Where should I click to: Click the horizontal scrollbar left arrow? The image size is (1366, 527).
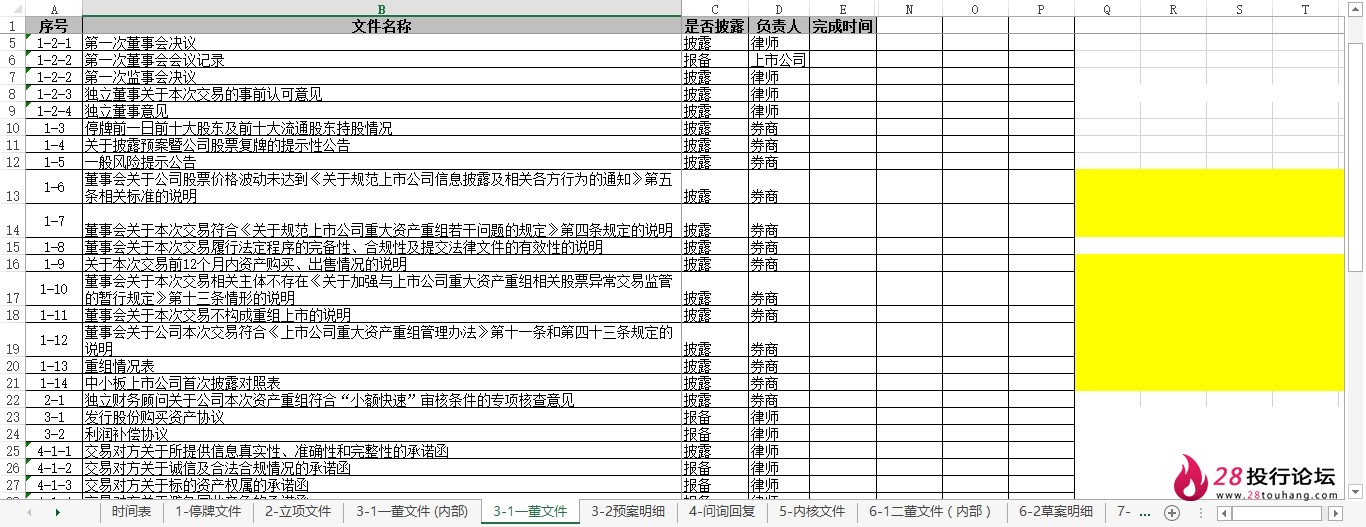pos(1223,512)
